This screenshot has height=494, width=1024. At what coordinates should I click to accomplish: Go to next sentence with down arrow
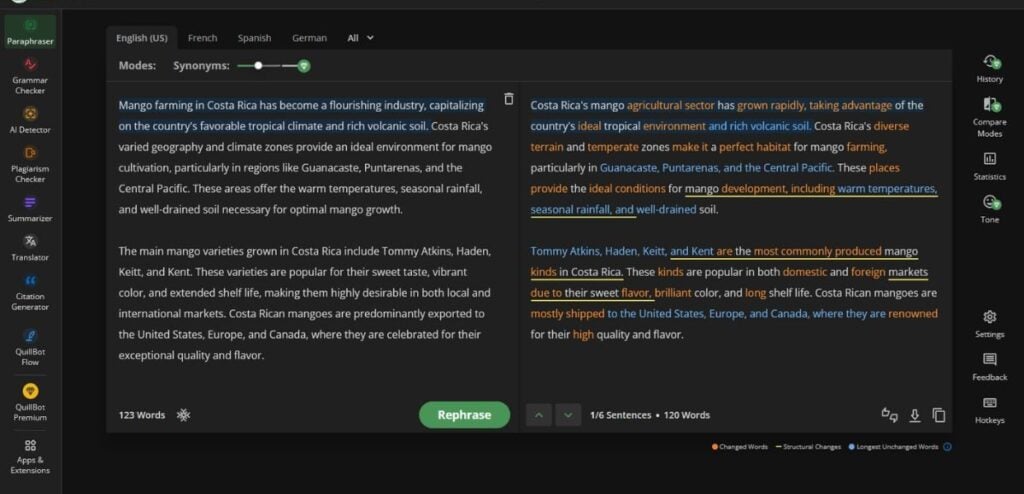(568, 415)
